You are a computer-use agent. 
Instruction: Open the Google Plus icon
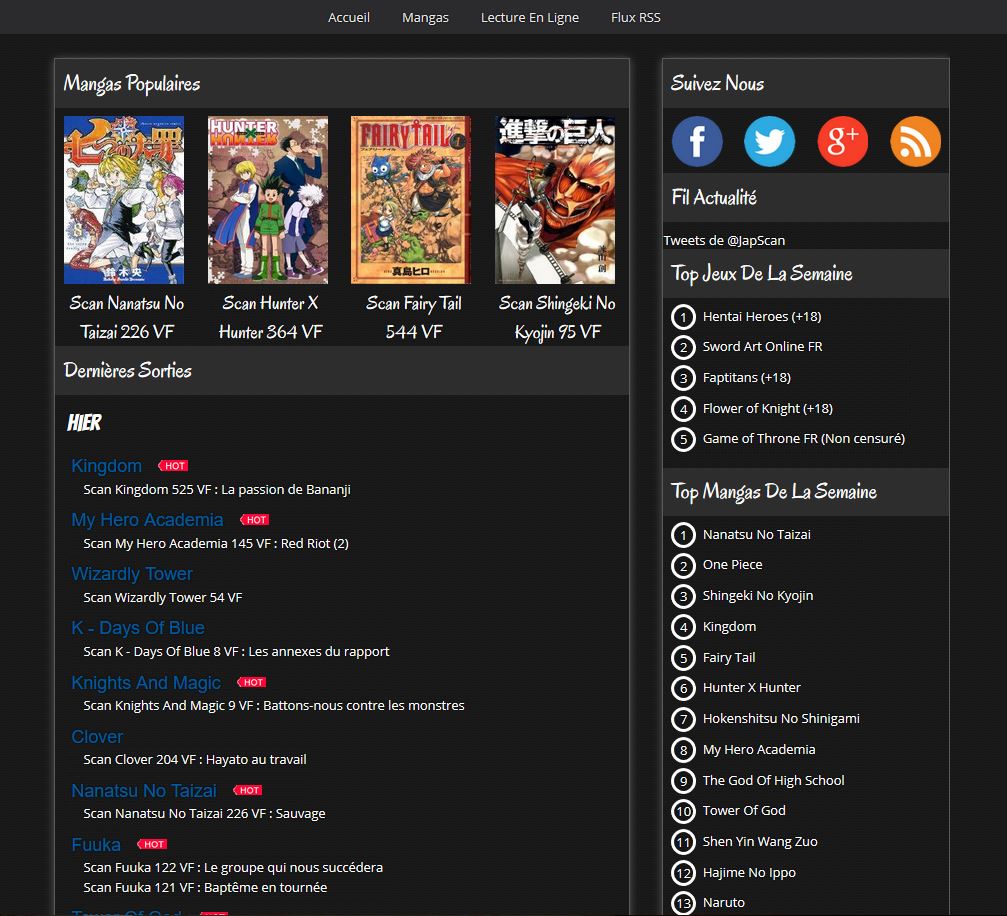(843, 141)
